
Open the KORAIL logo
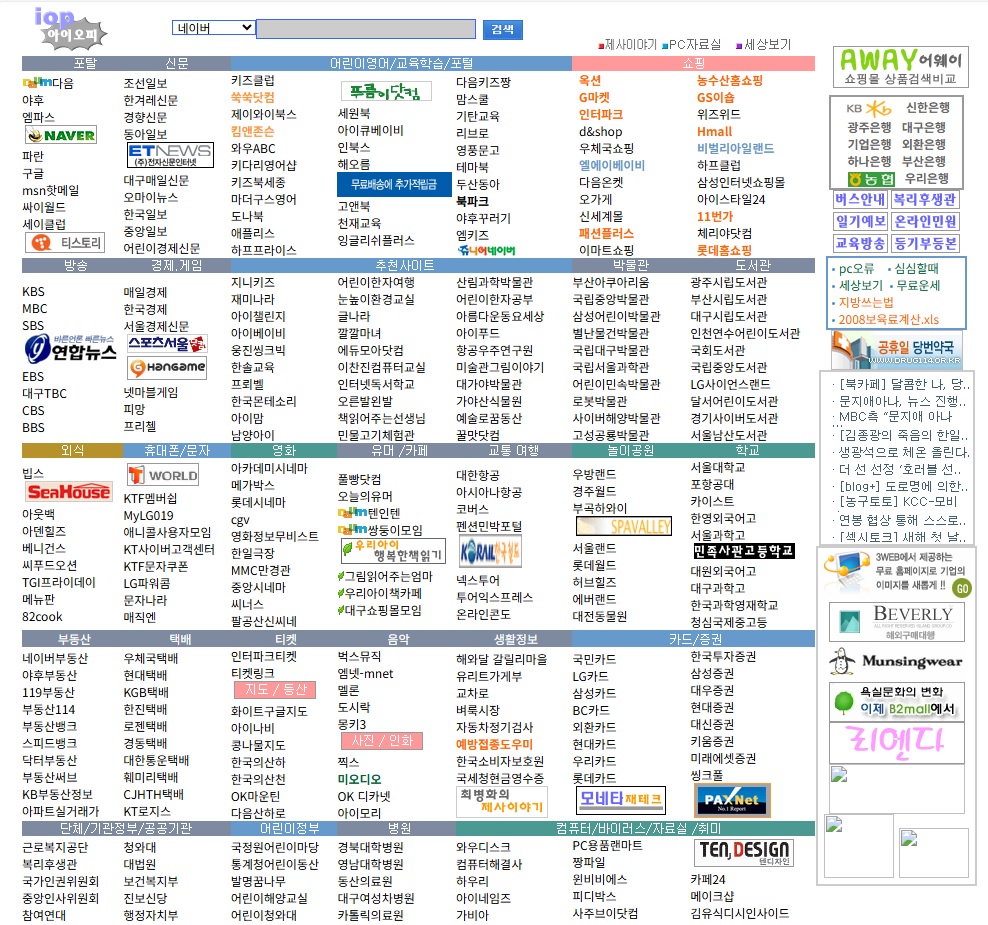click(489, 552)
